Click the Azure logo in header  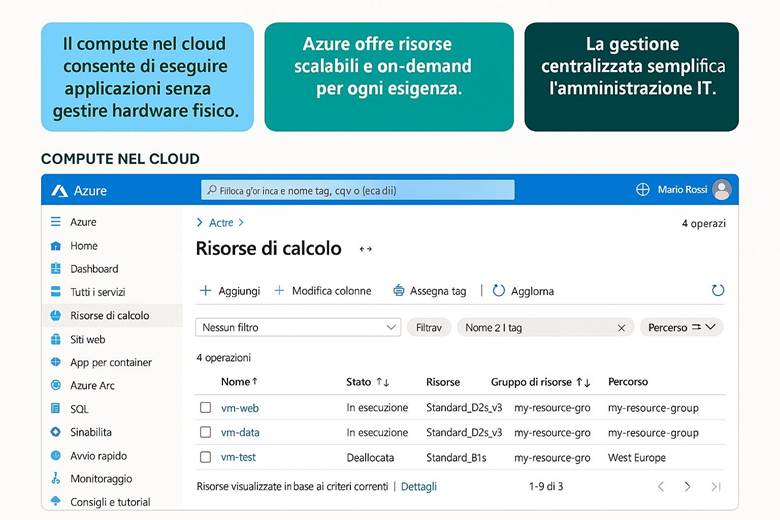(x=60, y=191)
